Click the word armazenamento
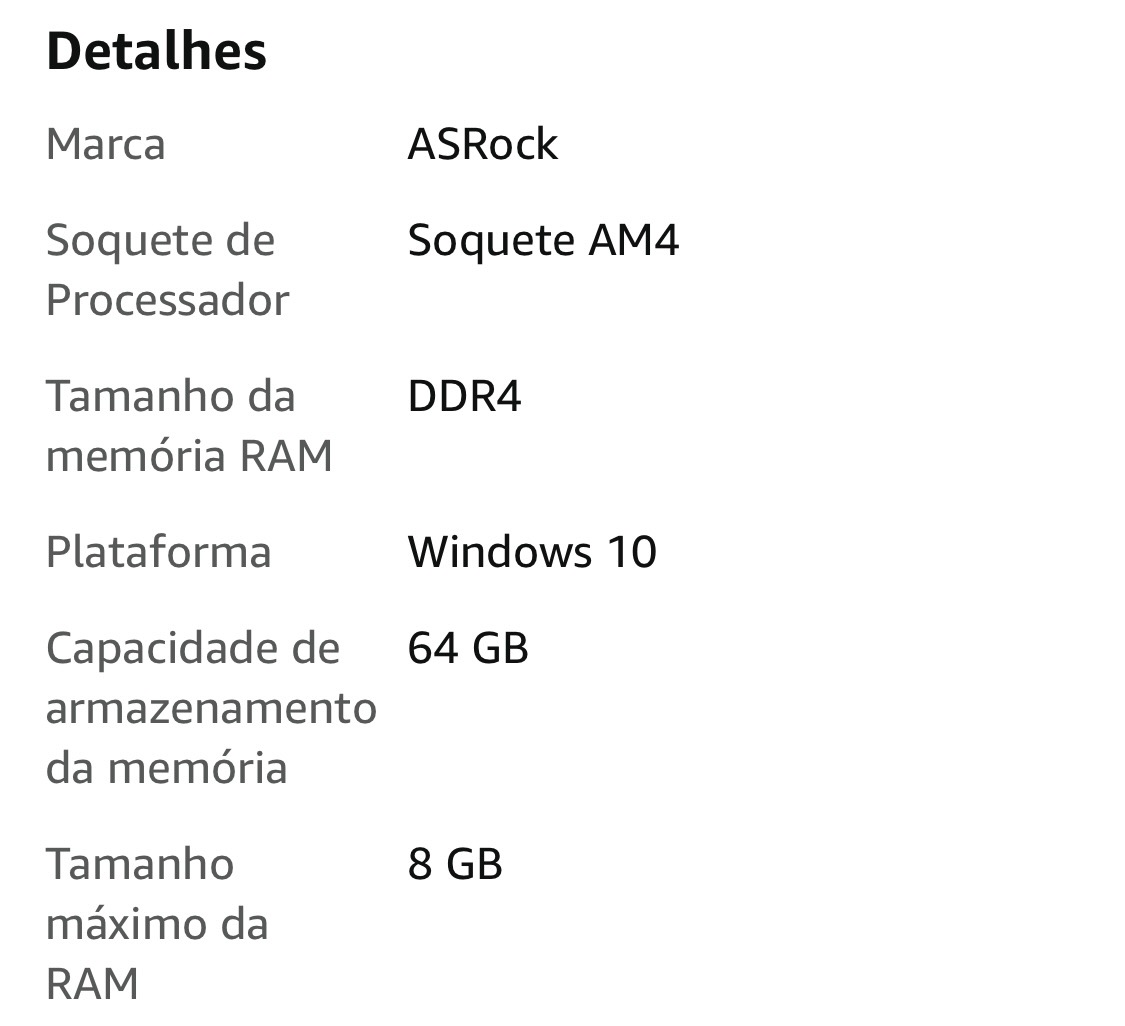The height and width of the screenshot is (1026, 1125). click(212, 709)
